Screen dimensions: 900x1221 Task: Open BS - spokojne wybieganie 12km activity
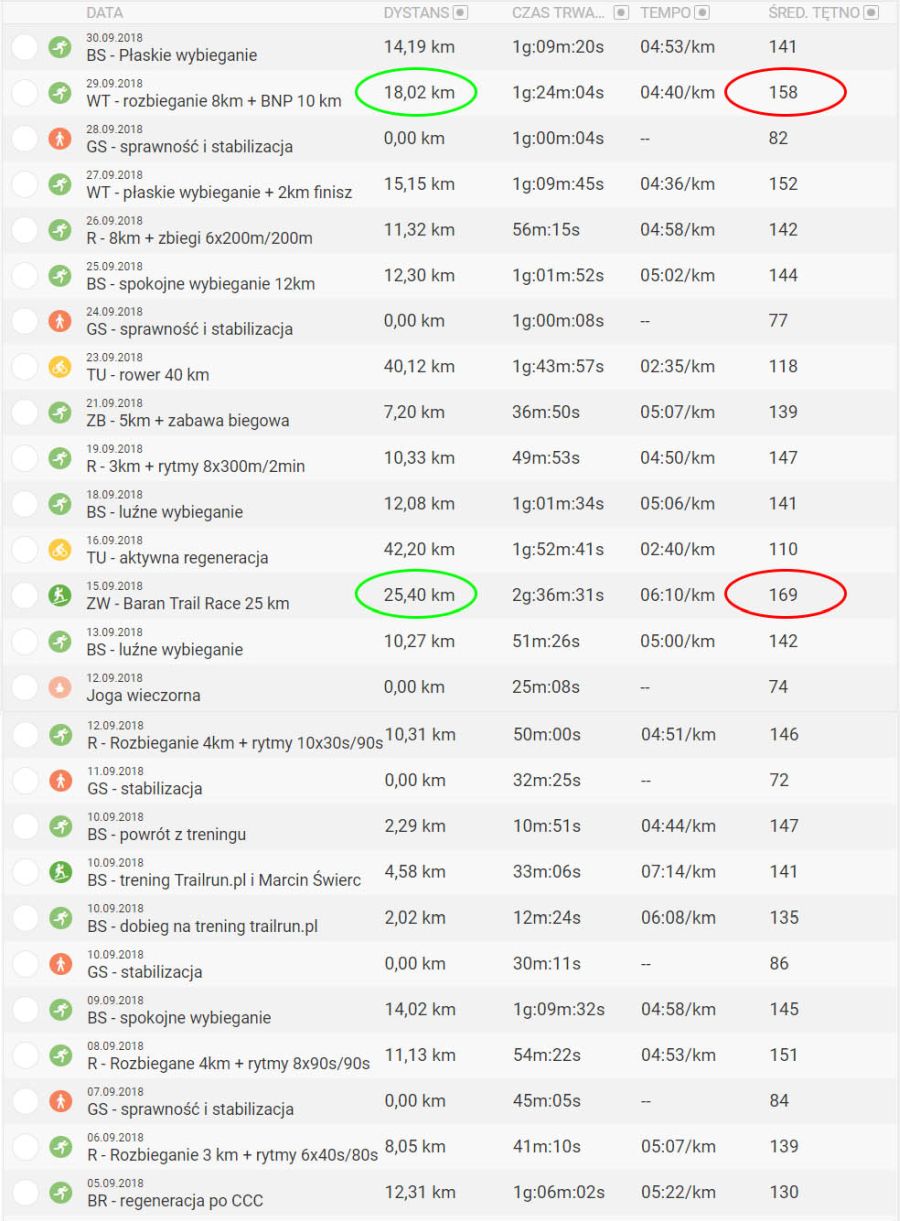200,284
